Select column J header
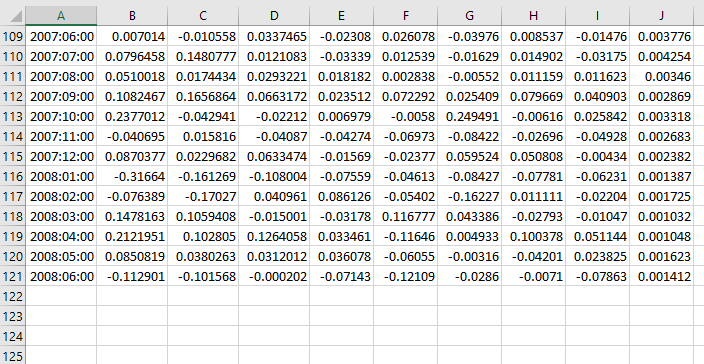The width and height of the screenshot is (704, 364). [x=661, y=16]
